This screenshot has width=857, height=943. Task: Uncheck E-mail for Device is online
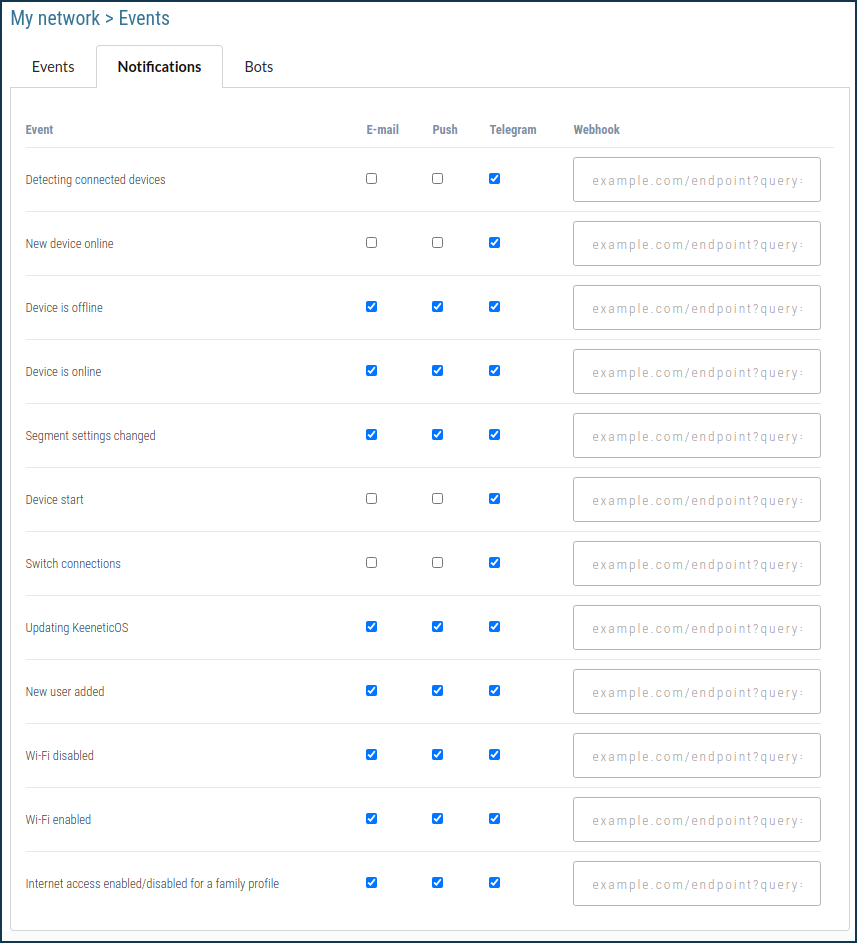pyautogui.click(x=372, y=371)
